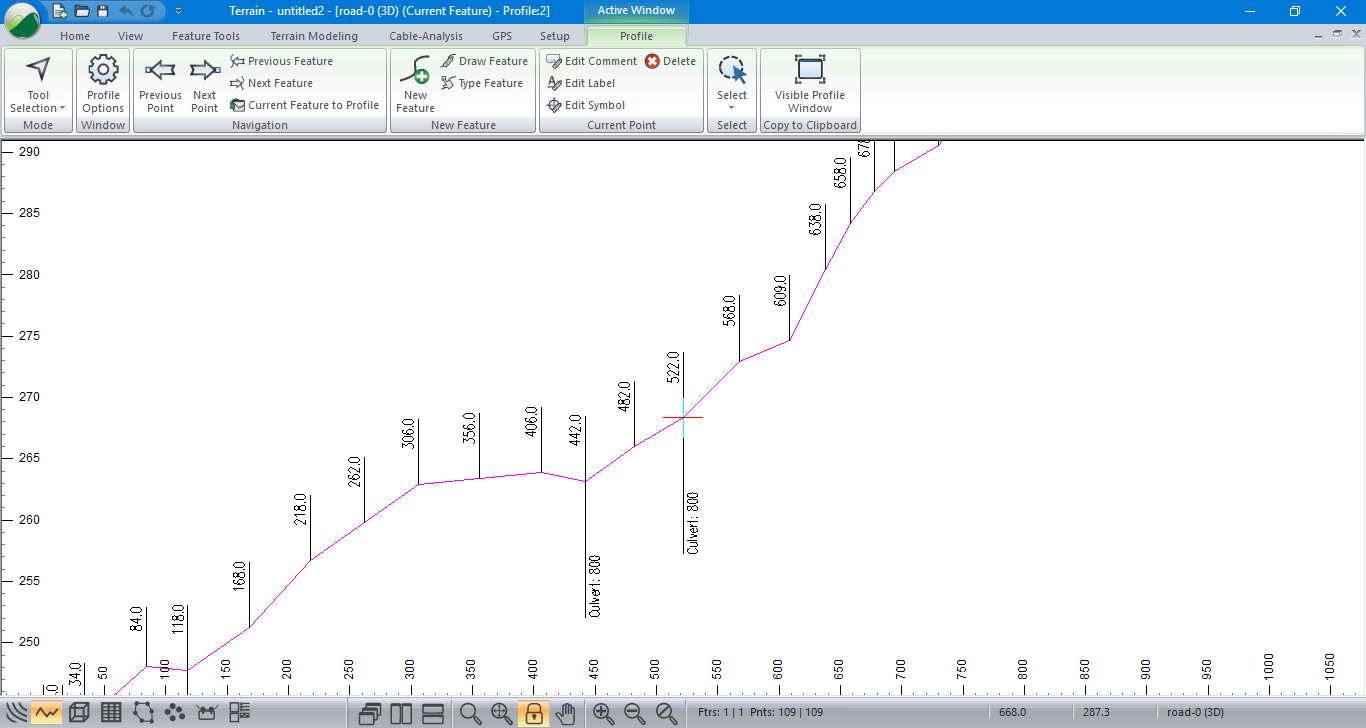
Task: Jump to Next Feature
Action: click(271, 83)
